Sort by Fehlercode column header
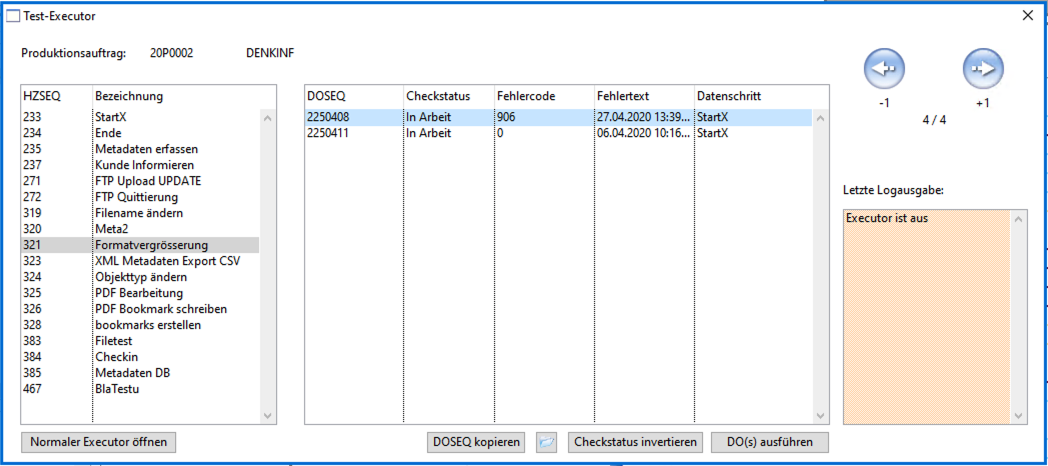 coord(525,96)
